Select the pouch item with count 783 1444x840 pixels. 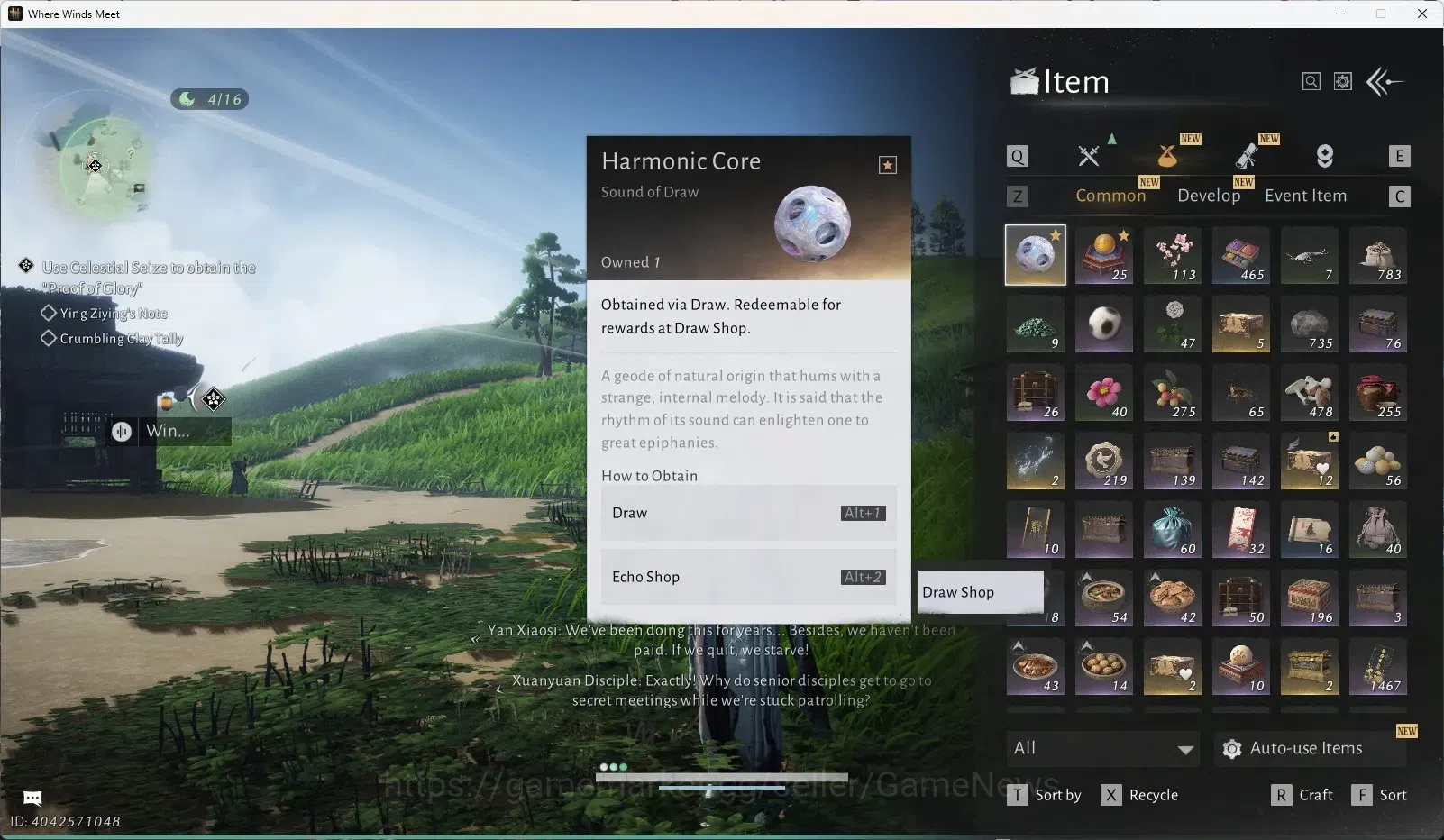pyautogui.click(x=1378, y=255)
